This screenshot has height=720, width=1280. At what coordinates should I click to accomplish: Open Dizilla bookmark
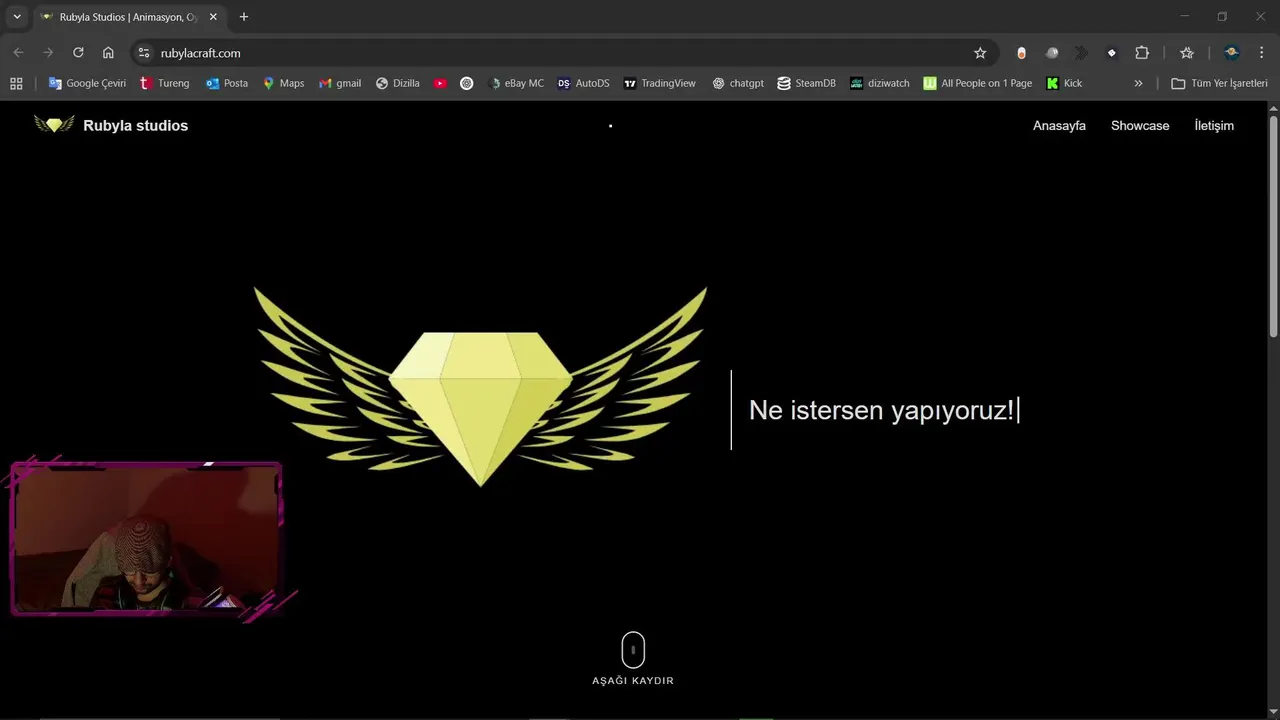coord(398,83)
